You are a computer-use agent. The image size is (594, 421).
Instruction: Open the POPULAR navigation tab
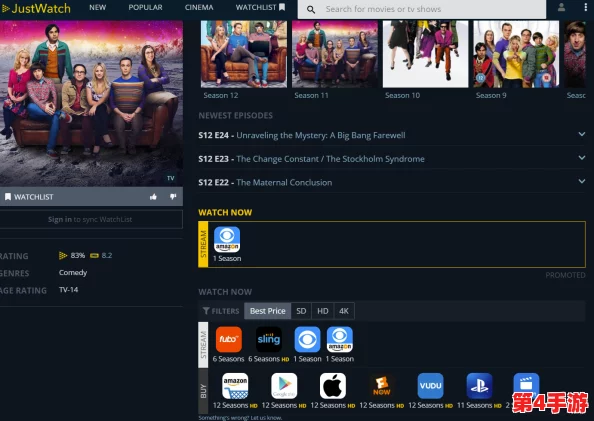[145, 8]
